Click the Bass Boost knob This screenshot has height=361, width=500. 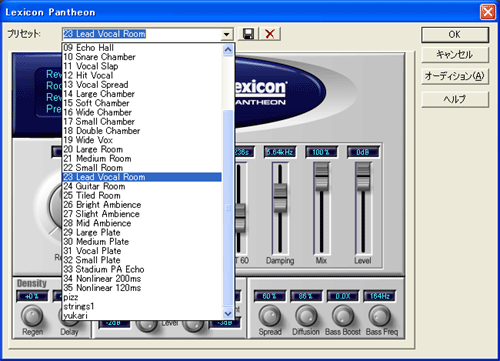[343, 316]
